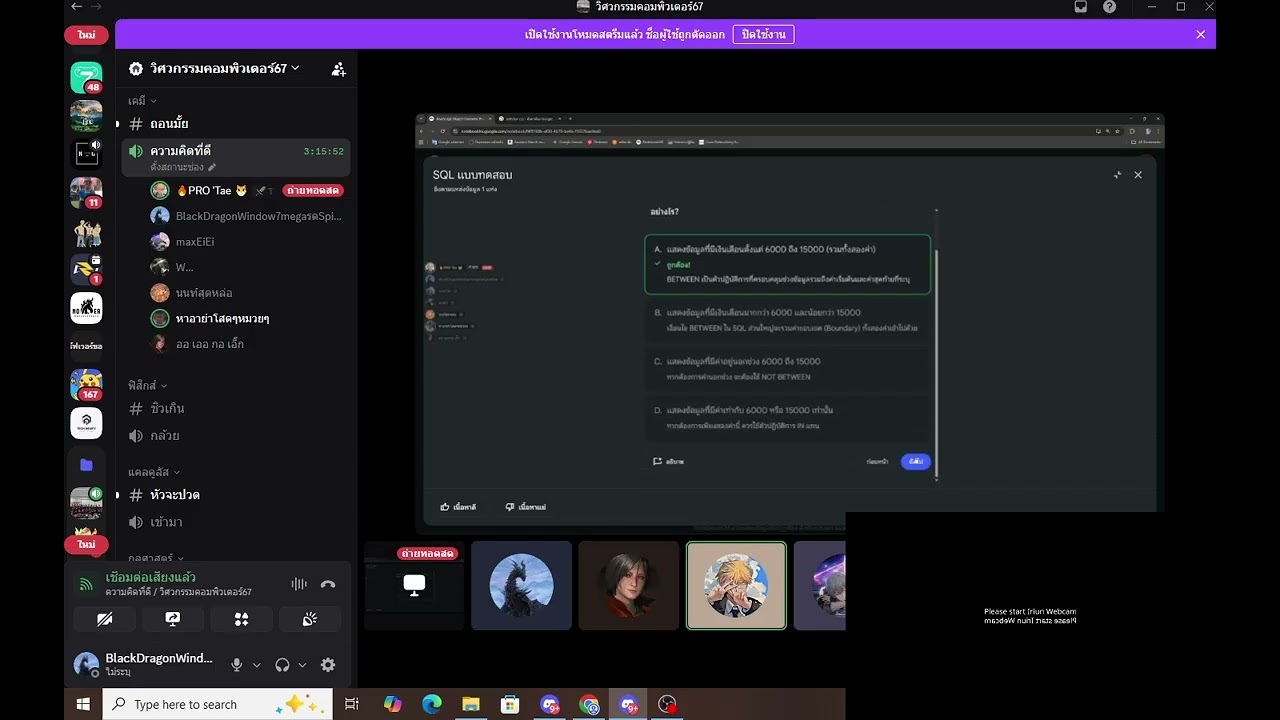1280x720 pixels.
Task: Click the share your screen icon
Action: pos(173,619)
